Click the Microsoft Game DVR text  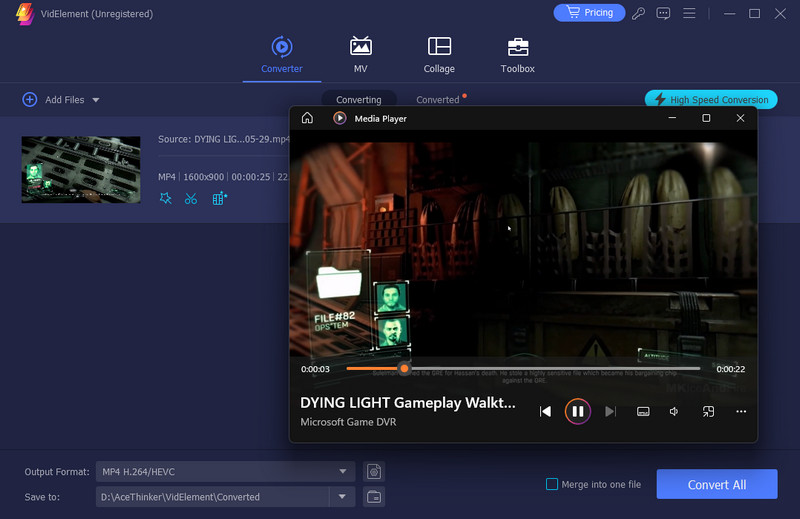(x=348, y=422)
